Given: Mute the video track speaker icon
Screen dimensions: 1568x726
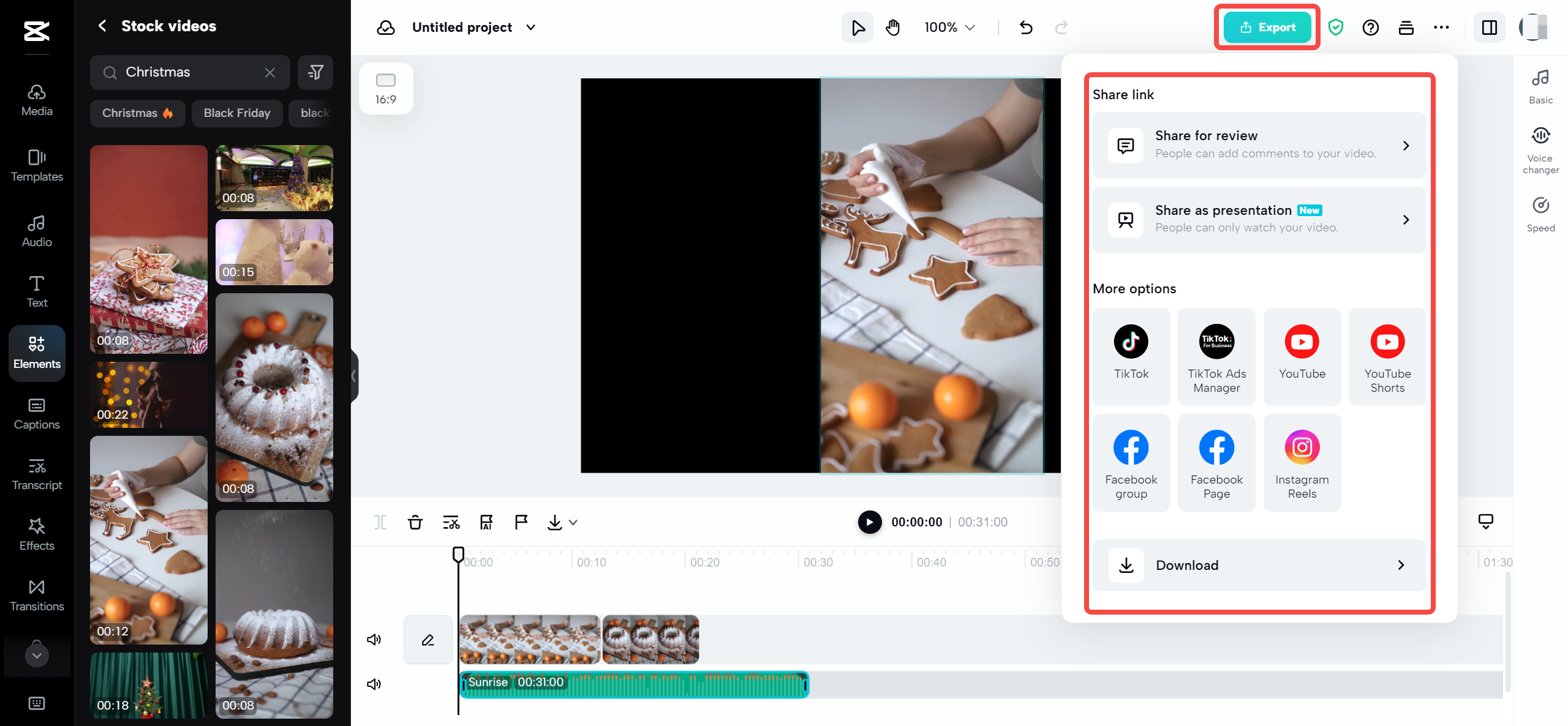Looking at the screenshot, I should (374, 639).
